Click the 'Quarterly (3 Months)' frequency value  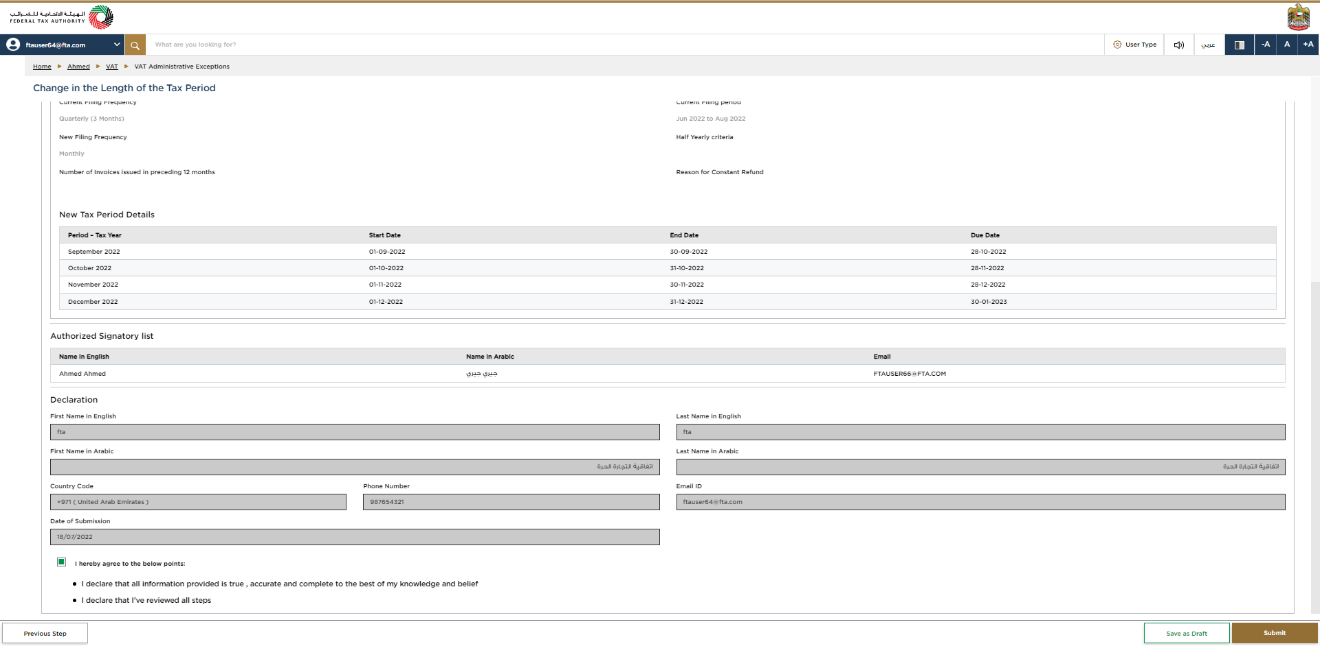92,119
